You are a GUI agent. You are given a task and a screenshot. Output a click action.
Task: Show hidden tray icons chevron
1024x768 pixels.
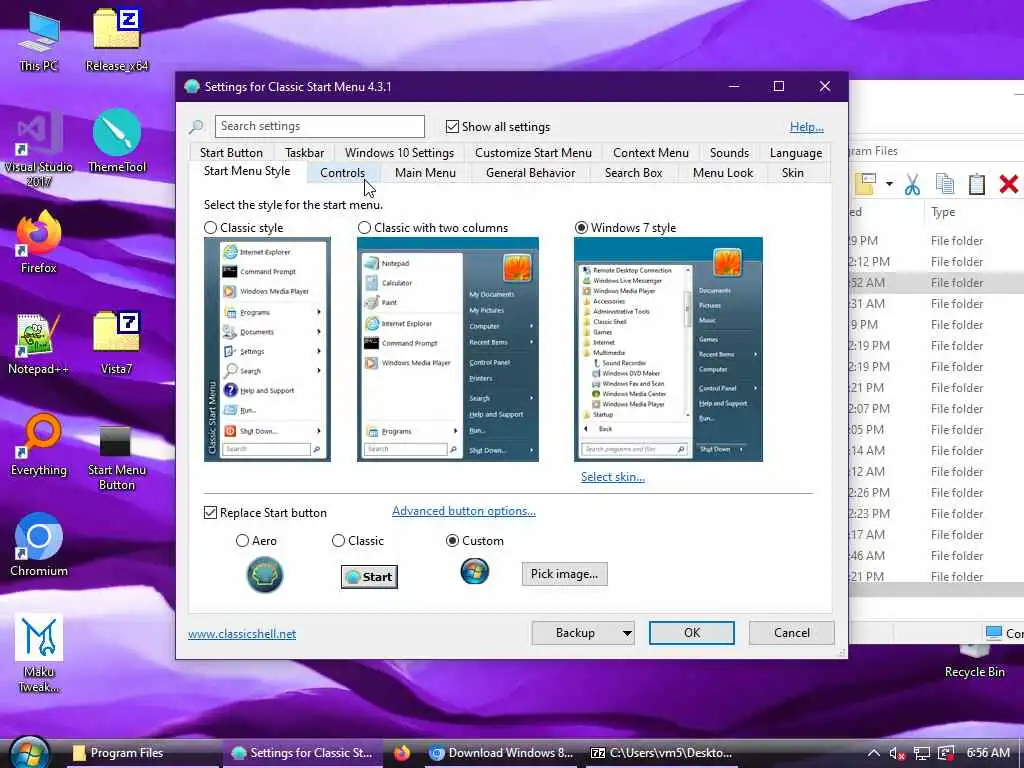coord(874,754)
